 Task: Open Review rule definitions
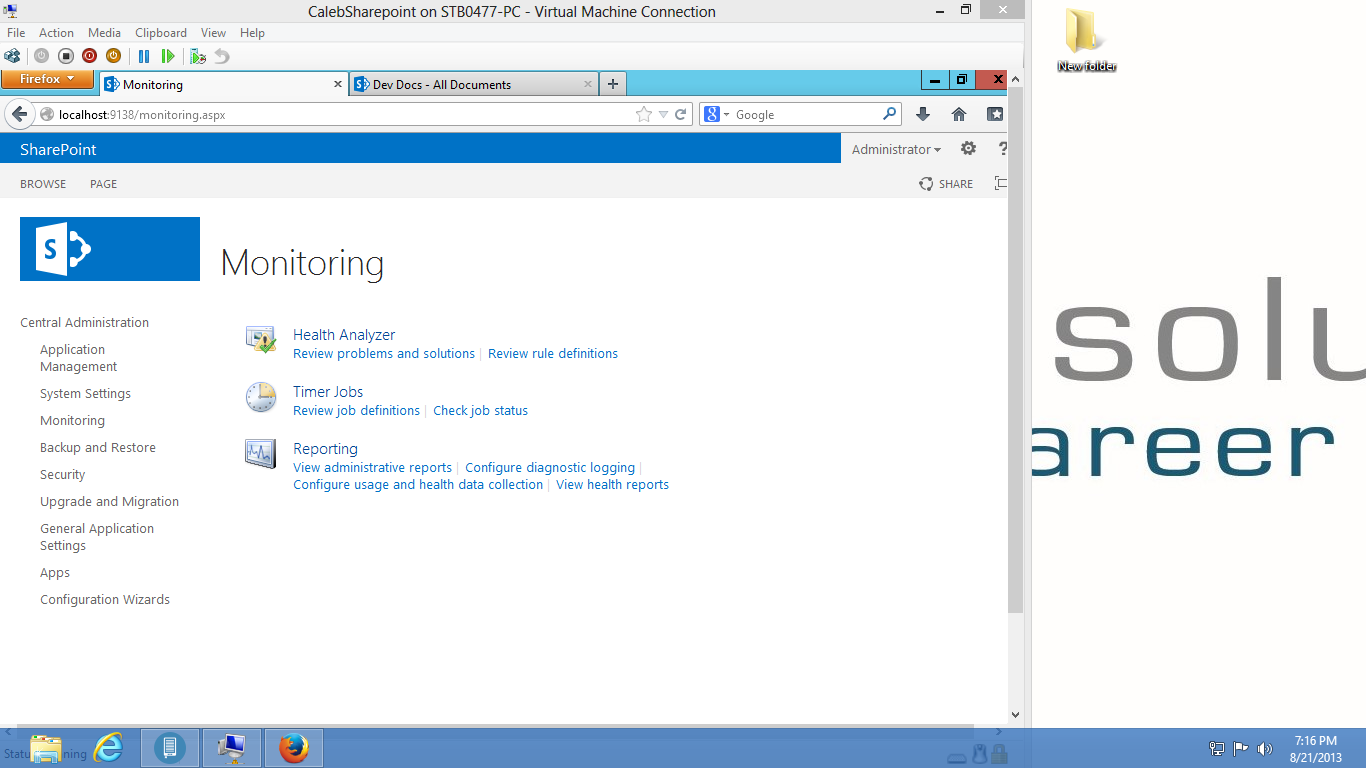(x=553, y=354)
